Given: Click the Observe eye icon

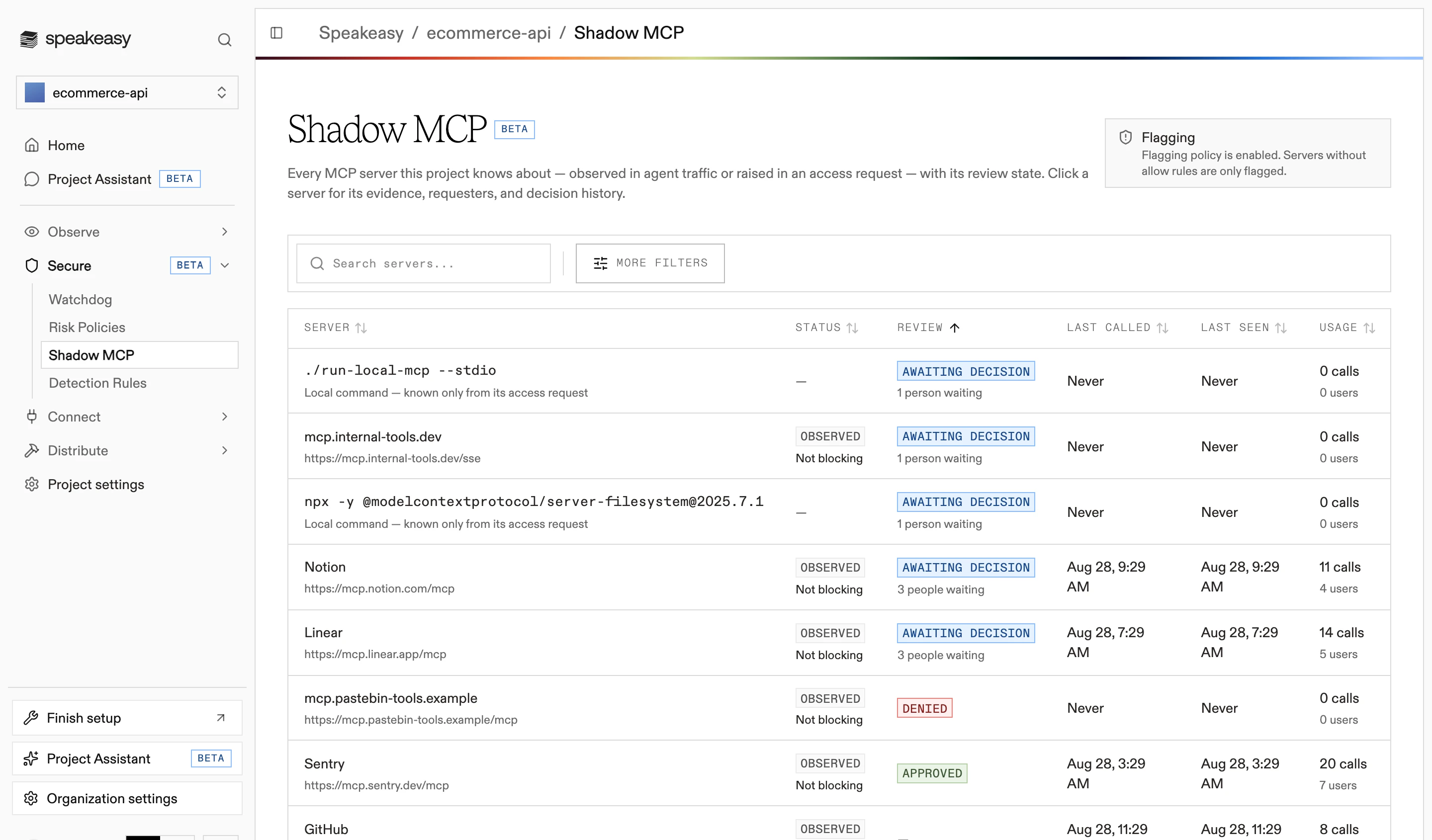Looking at the screenshot, I should coord(32,232).
